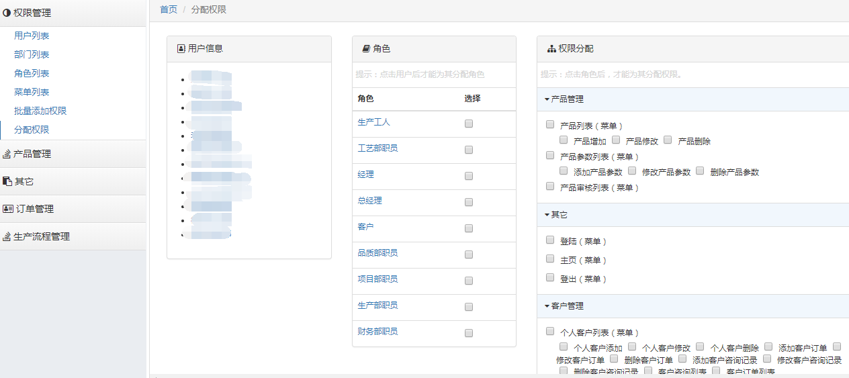This screenshot has height=378, width=849.
Task: Click the 生产流程管理 sidebar menu icon
Action: tap(6, 237)
